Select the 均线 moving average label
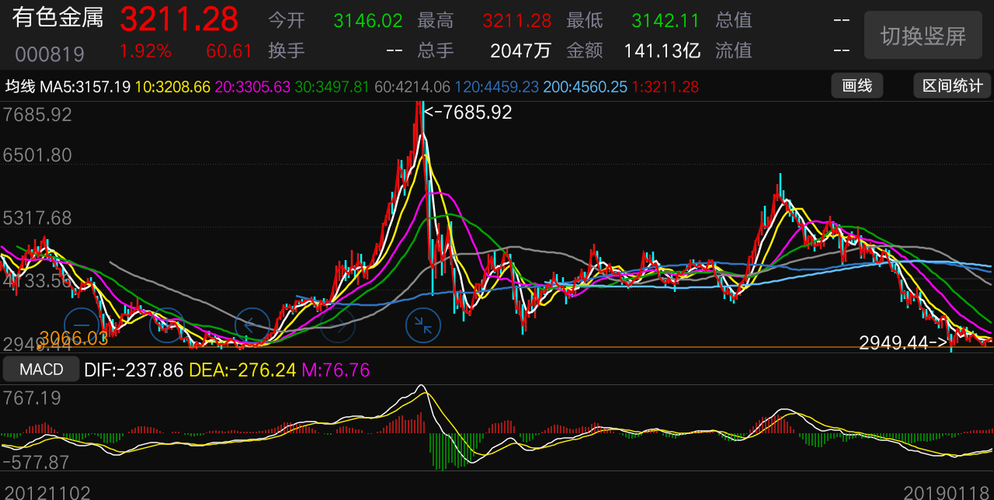Image resolution: width=994 pixels, height=500 pixels. [x=20, y=86]
